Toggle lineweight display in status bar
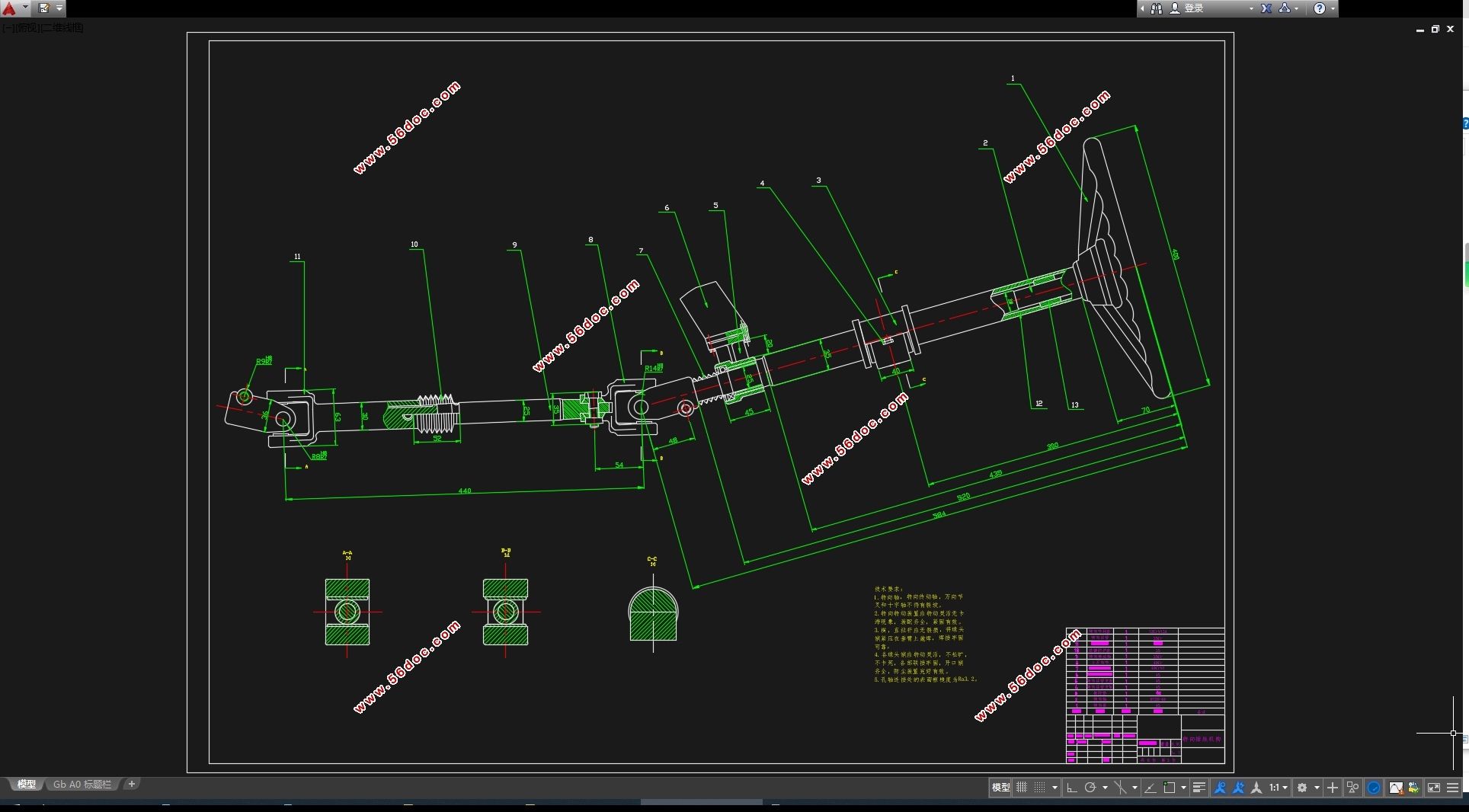This screenshot has height=812, width=1469. click(x=1199, y=788)
